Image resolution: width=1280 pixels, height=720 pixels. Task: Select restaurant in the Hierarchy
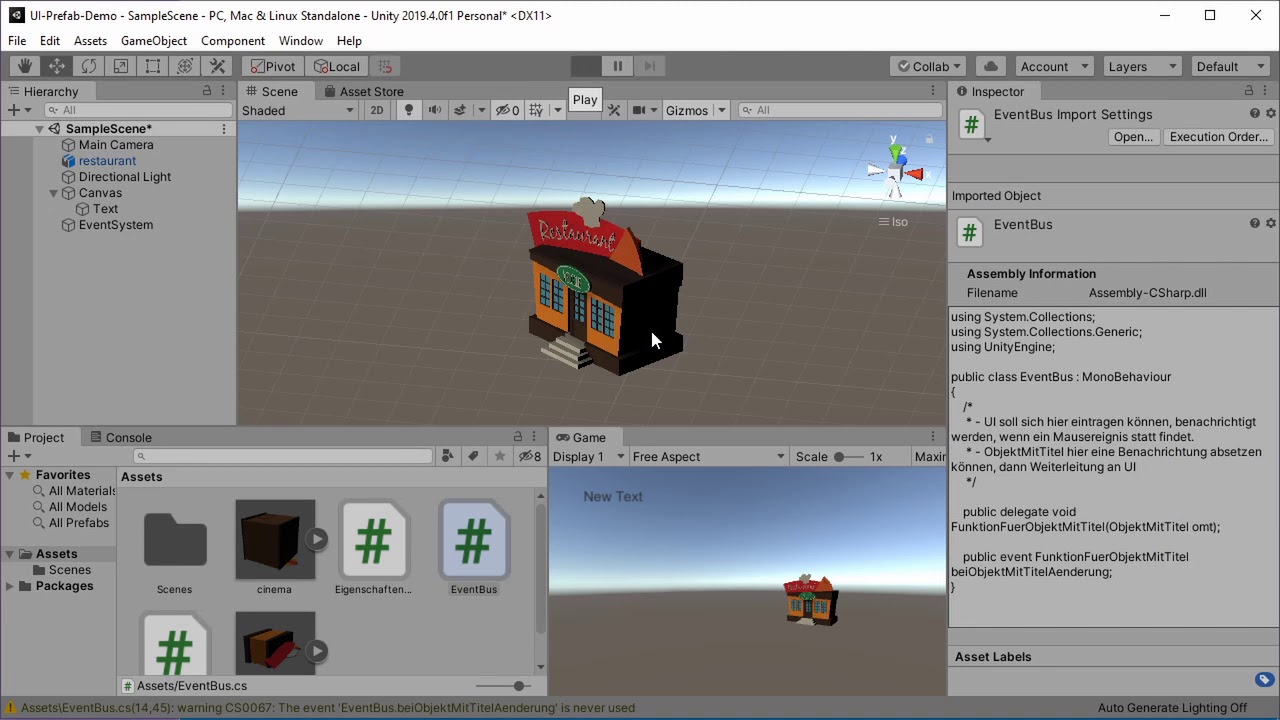coord(107,161)
